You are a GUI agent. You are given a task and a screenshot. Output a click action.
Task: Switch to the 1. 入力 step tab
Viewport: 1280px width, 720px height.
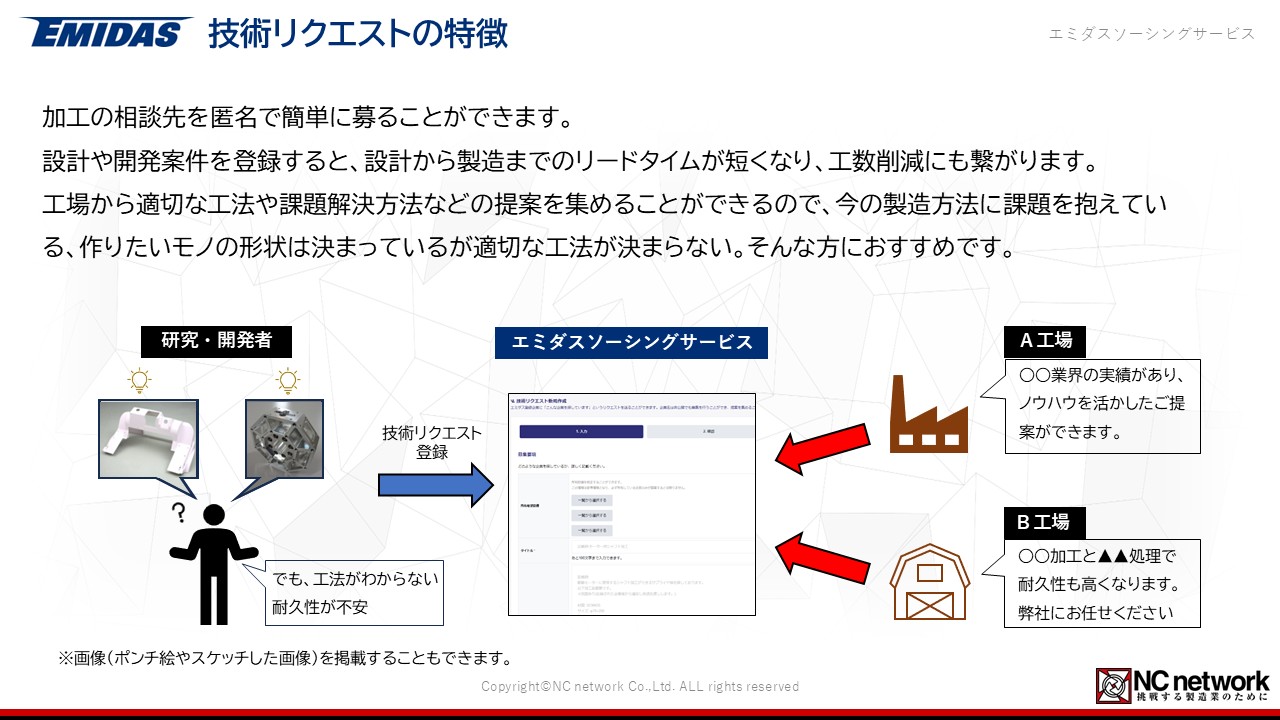coord(581,431)
